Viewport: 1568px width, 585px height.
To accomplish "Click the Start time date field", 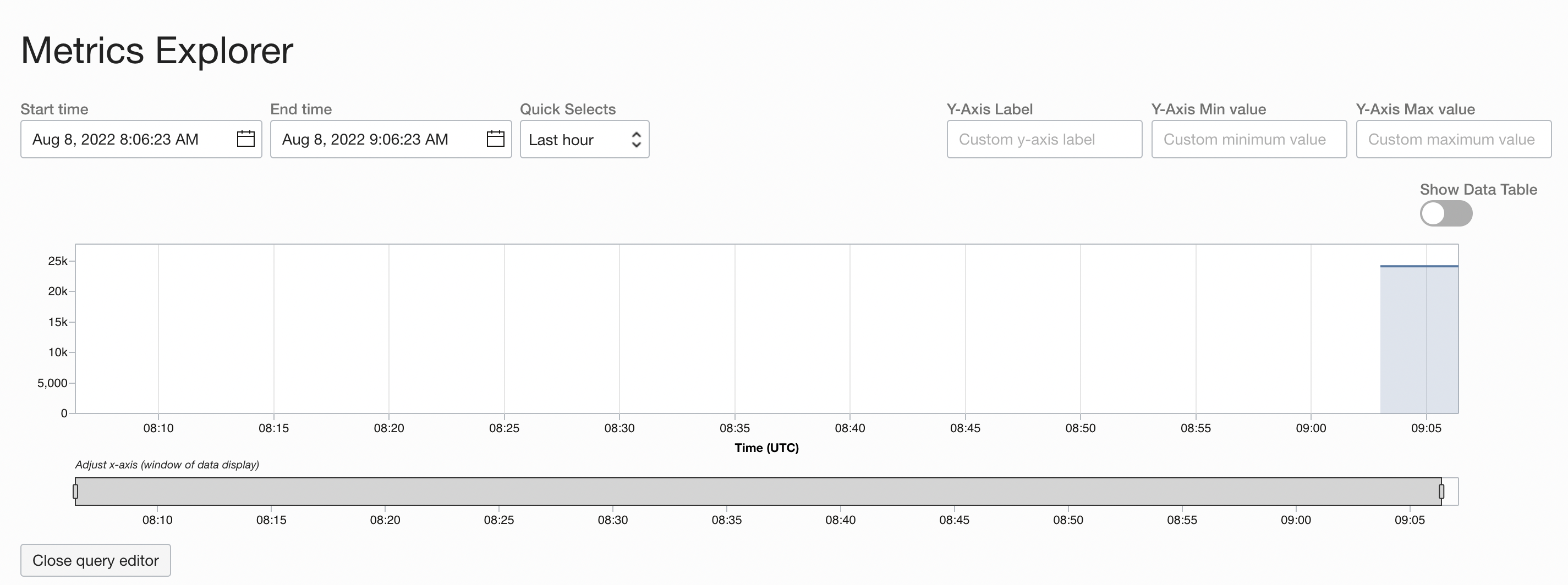I will point(141,139).
